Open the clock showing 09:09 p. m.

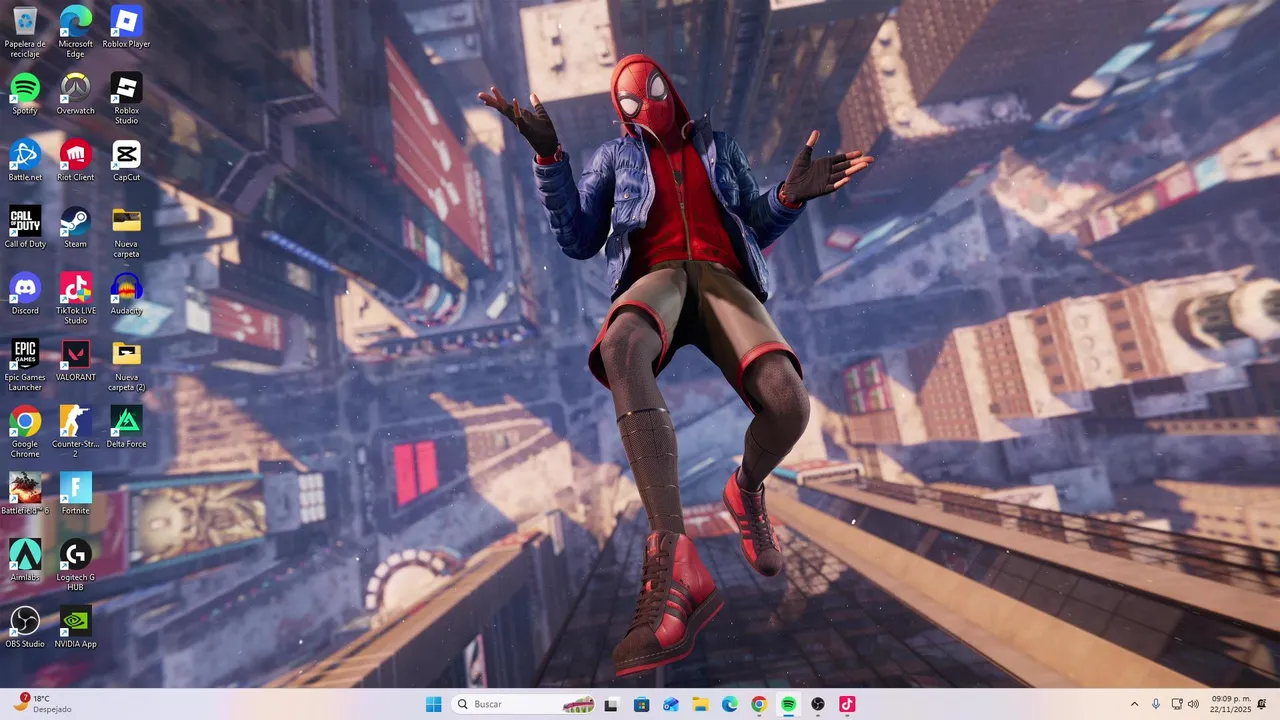point(1230,704)
